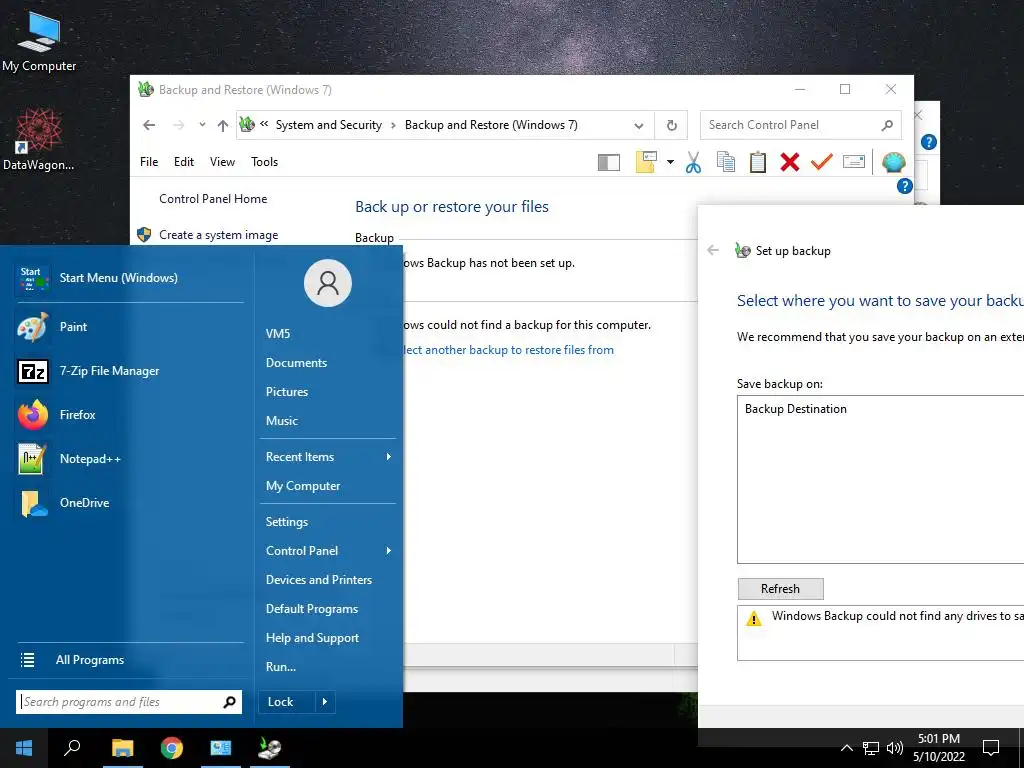1024x768 pixels.
Task: Open File Explorer from taskbar
Action: pos(122,748)
